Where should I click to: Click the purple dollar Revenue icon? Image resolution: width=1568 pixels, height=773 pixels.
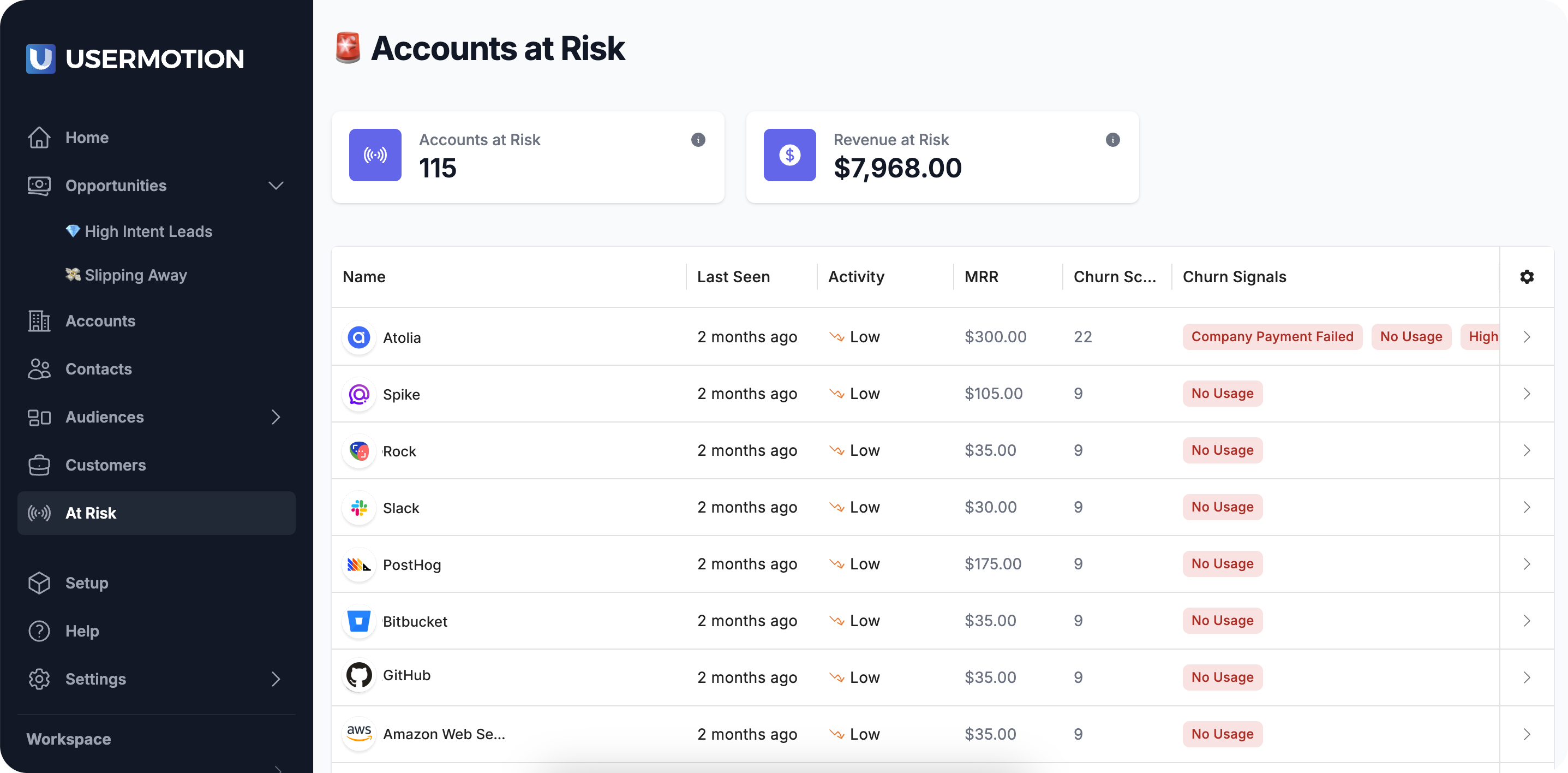789,154
